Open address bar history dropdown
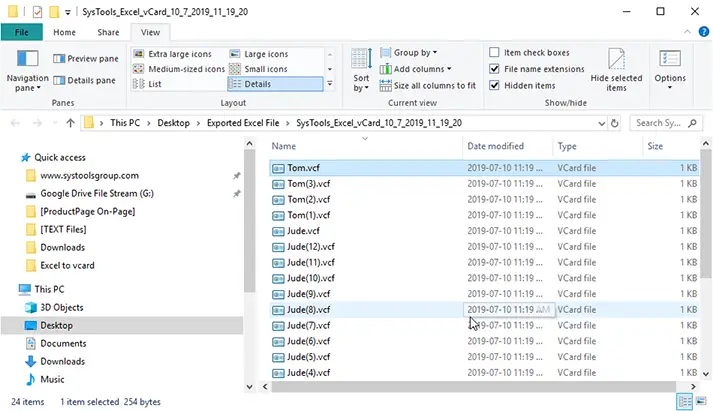713x411 pixels. click(601, 123)
